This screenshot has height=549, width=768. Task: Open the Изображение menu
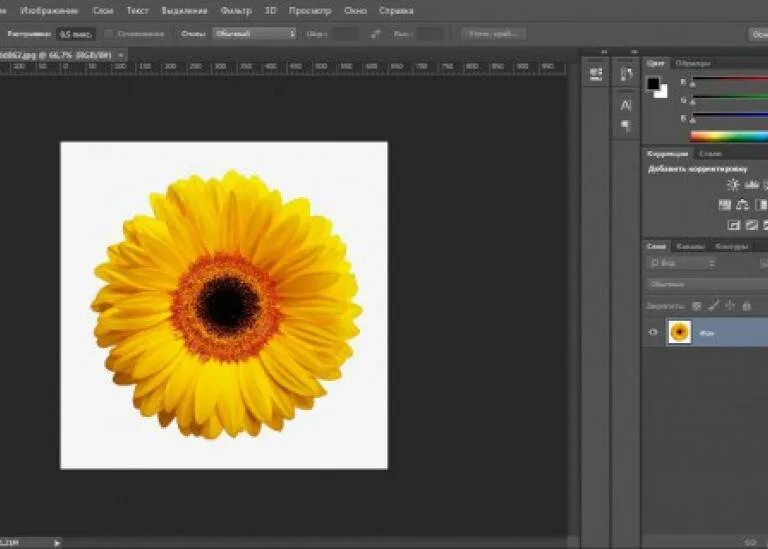(x=49, y=10)
